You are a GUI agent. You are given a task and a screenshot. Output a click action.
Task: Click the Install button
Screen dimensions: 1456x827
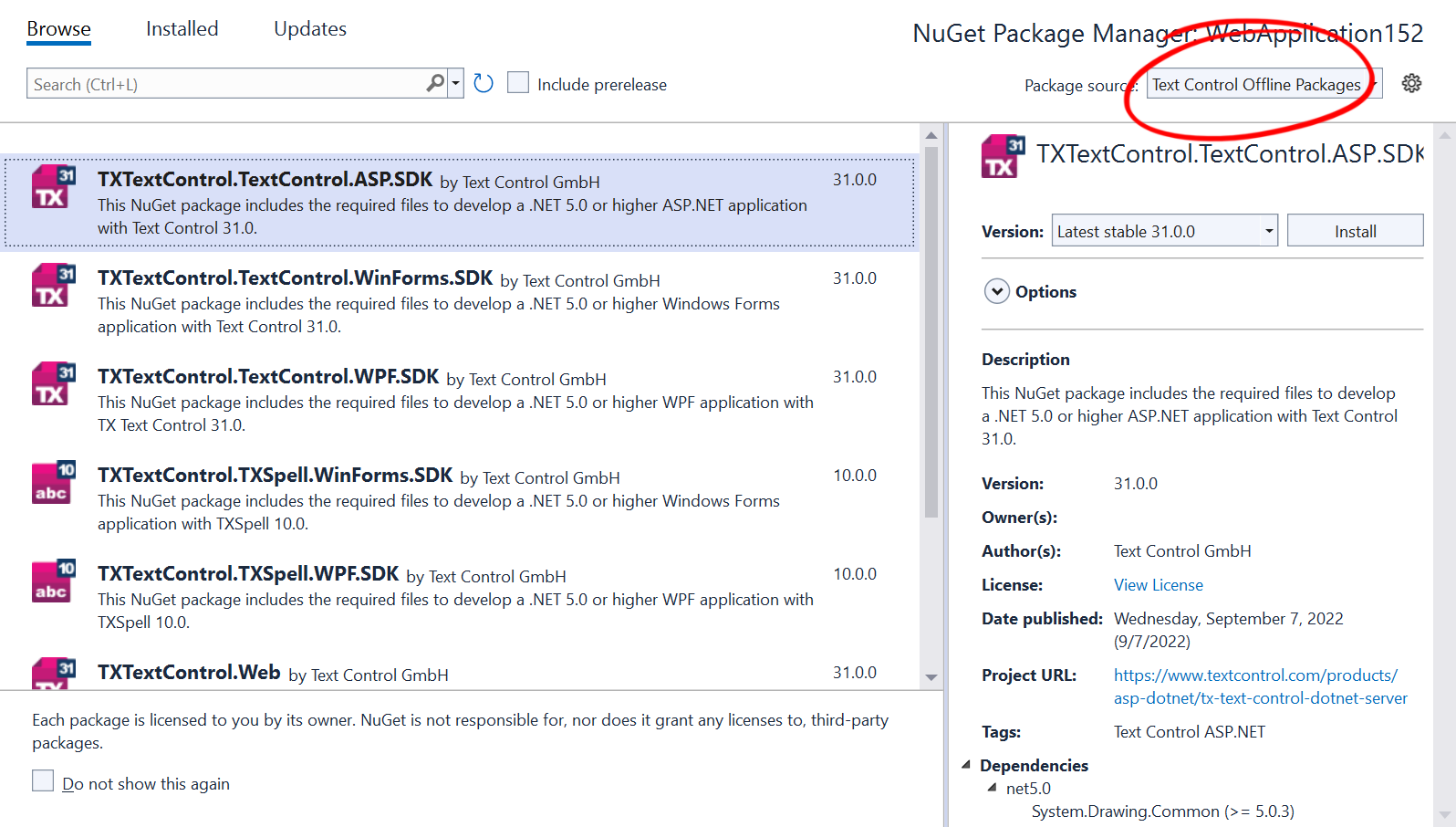click(1355, 231)
